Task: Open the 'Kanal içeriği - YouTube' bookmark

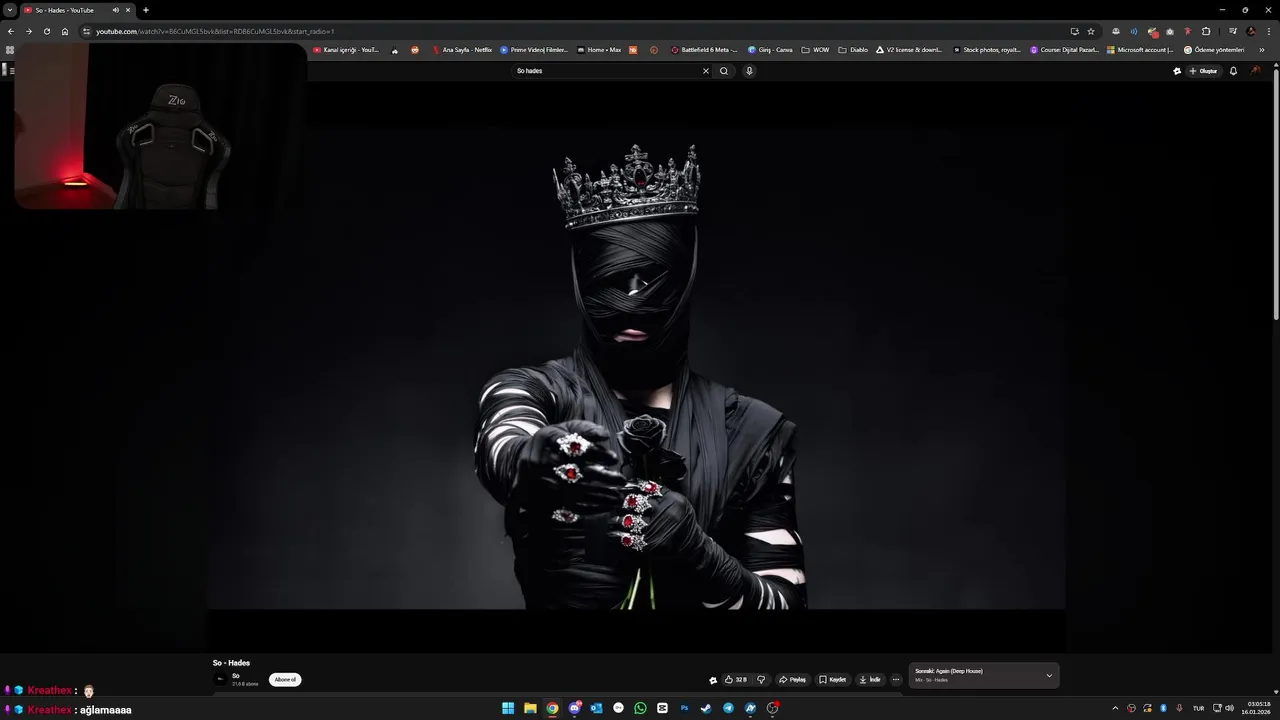Action: tap(346, 50)
